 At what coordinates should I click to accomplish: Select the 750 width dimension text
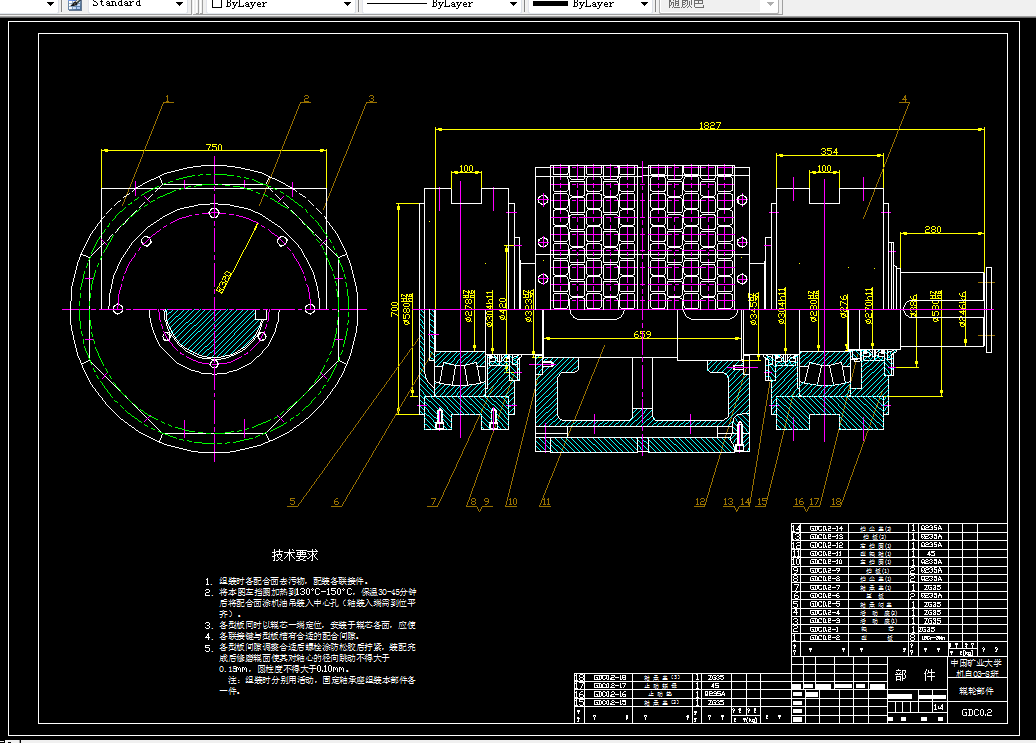click(x=214, y=147)
